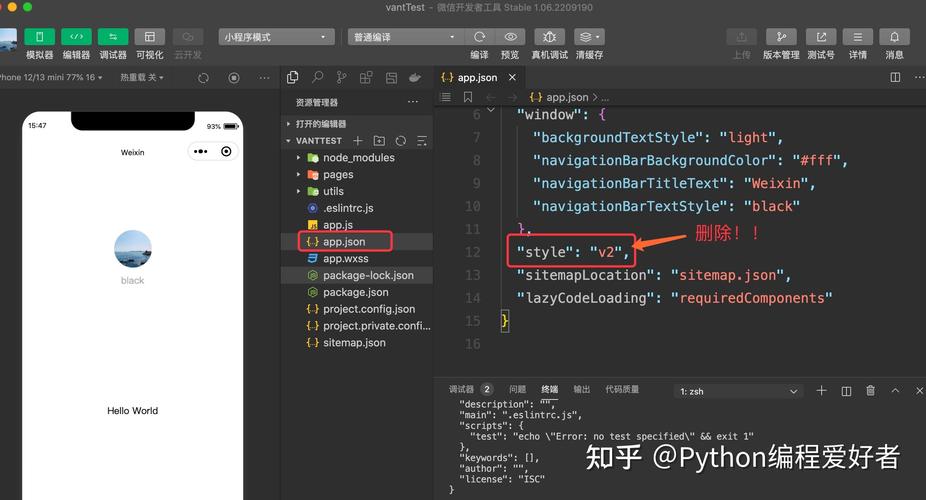Open the visualization panel button
The height and width of the screenshot is (500, 926).
pos(149,37)
